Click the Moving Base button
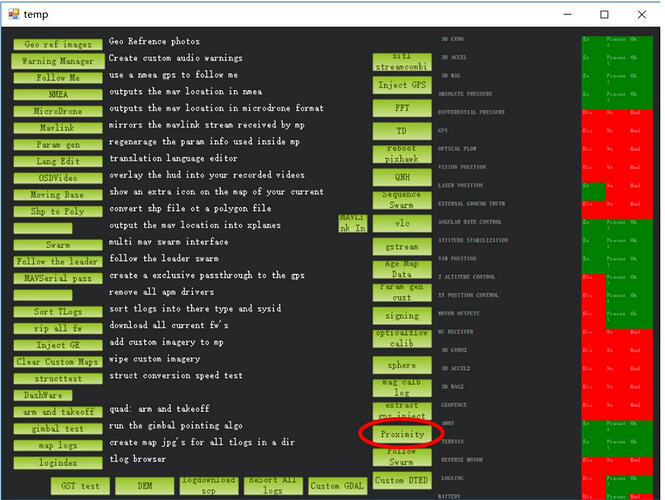This screenshot has height=500, width=665. pos(58,195)
